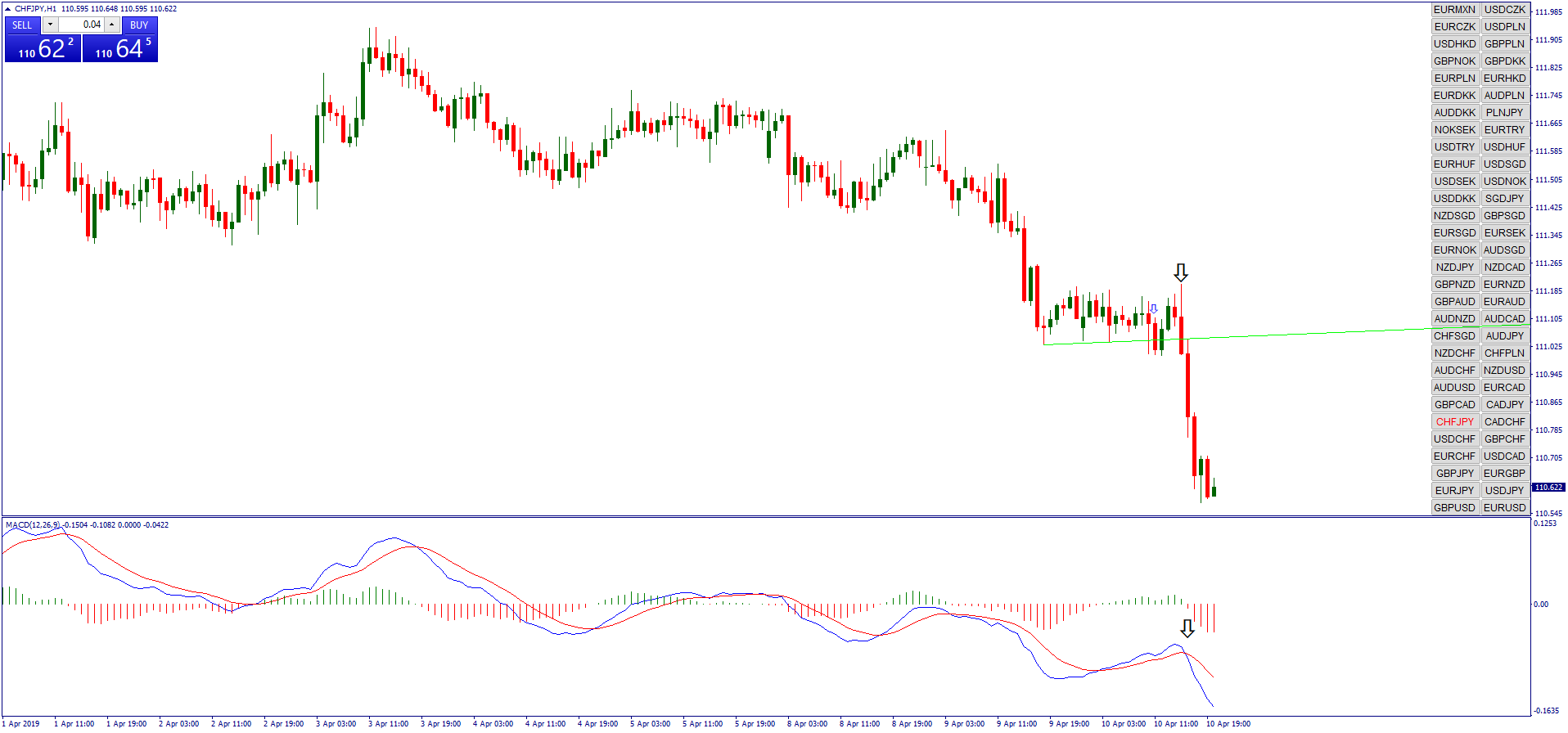
Task: Collapse the one-click trading panel triangle
Action: (x=8, y=8)
